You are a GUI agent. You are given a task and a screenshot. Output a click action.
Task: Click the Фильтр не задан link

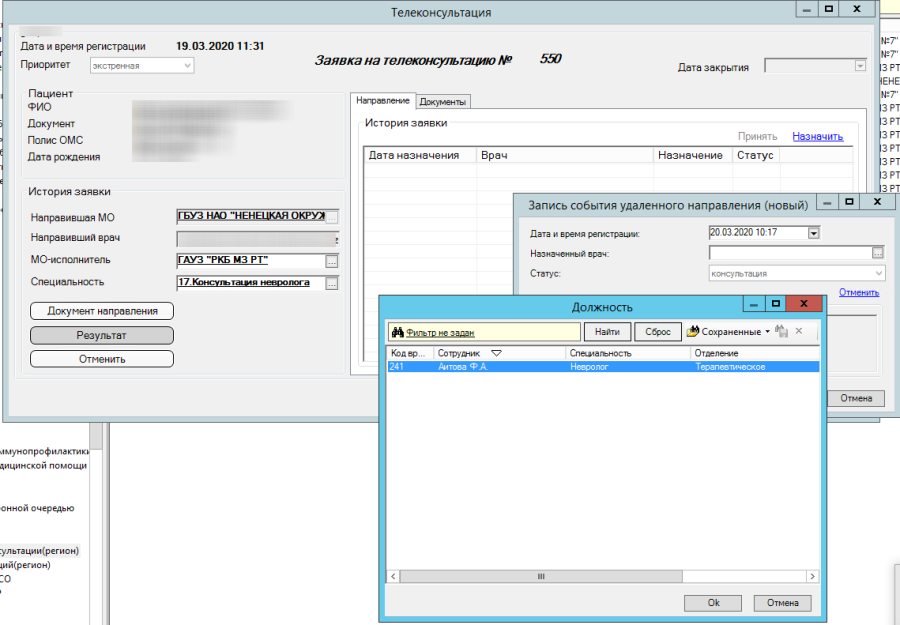440,332
